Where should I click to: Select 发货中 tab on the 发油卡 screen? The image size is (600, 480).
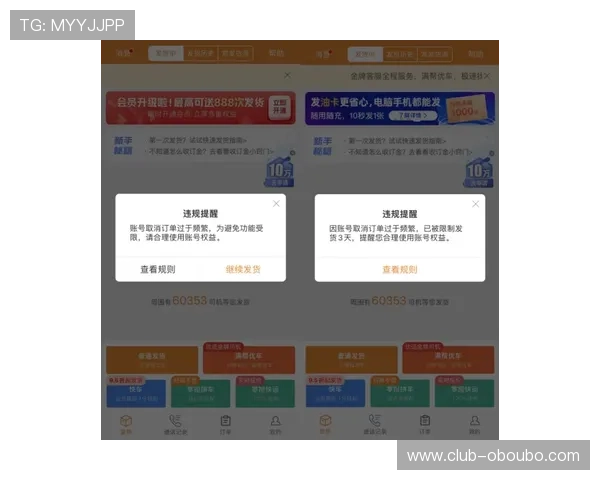[x=365, y=54]
